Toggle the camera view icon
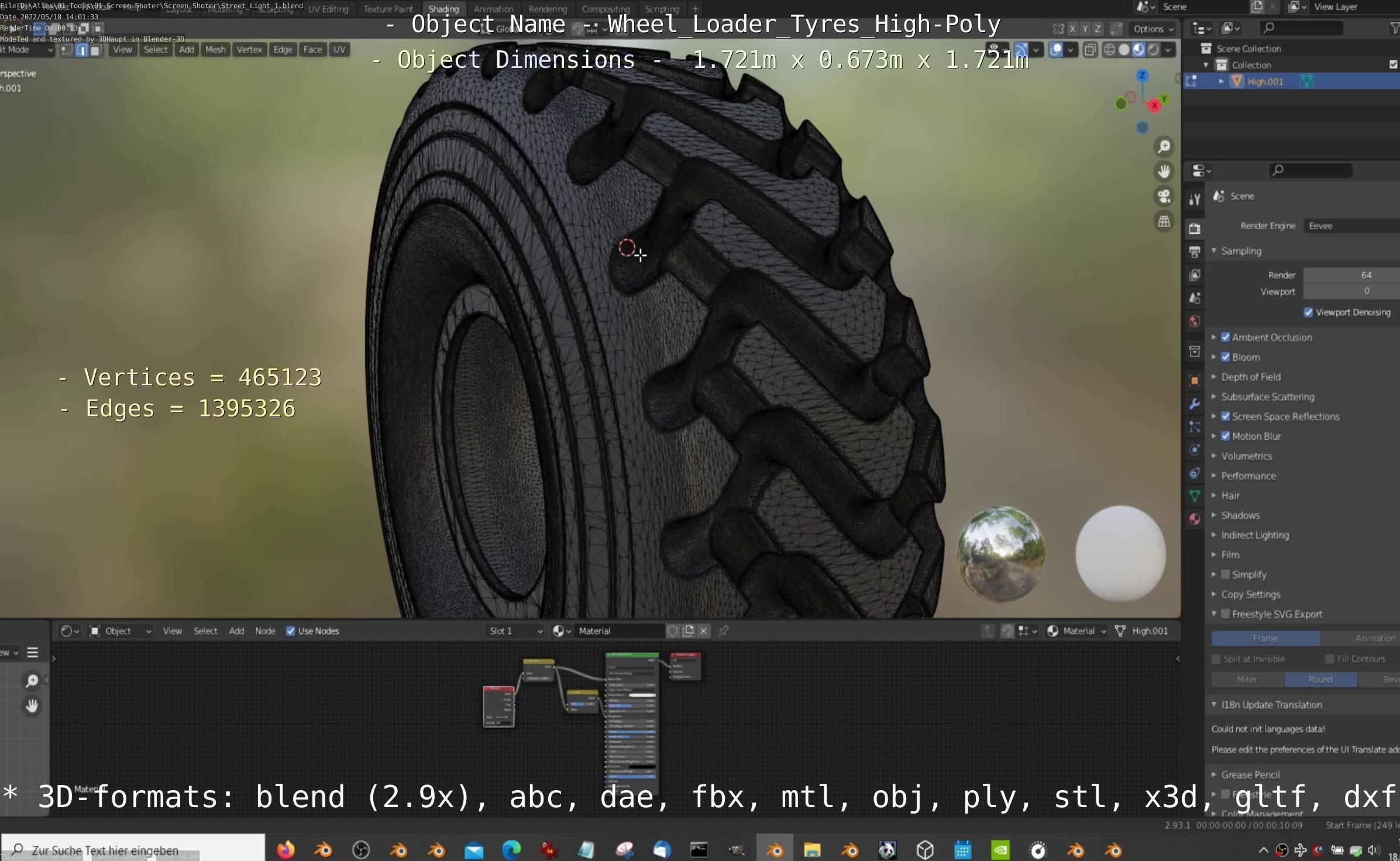This screenshot has width=1400, height=861. tap(1164, 197)
